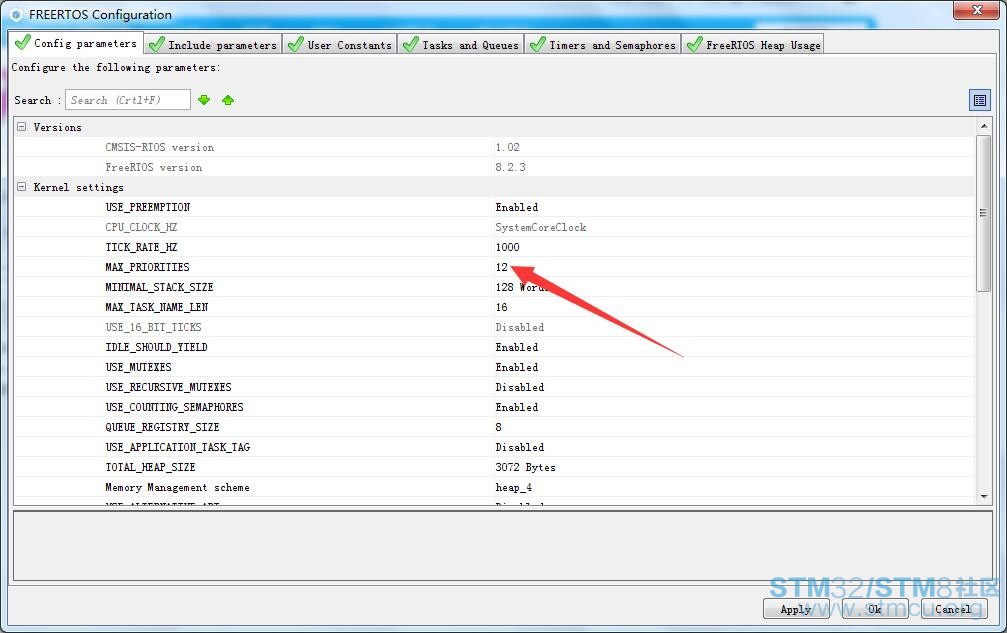Click the scrollbar up arrow
The width and height of the screenshot is (1007, 633).
[983, 126]
